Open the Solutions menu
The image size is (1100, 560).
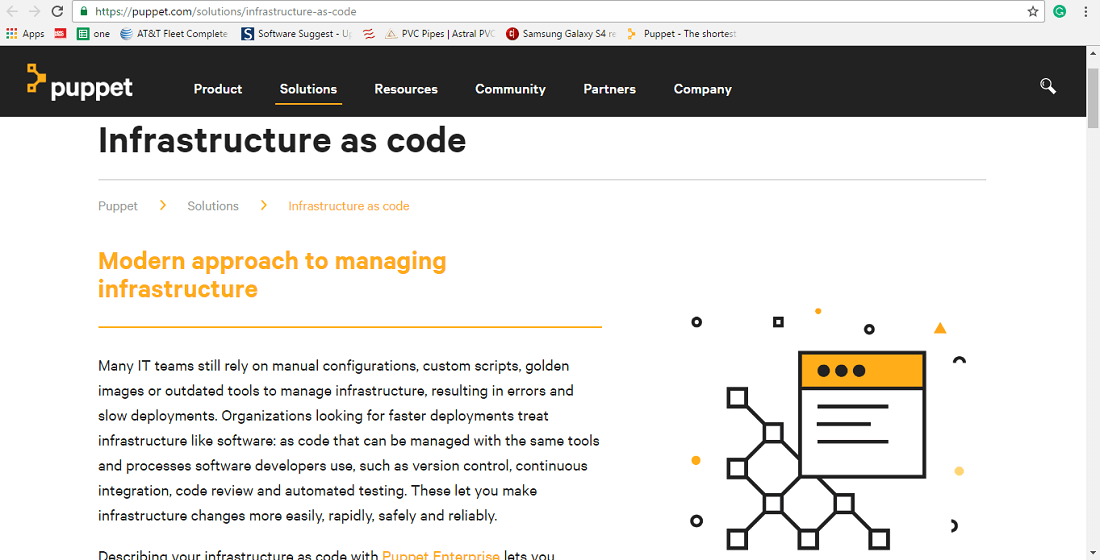pos(308,89)
